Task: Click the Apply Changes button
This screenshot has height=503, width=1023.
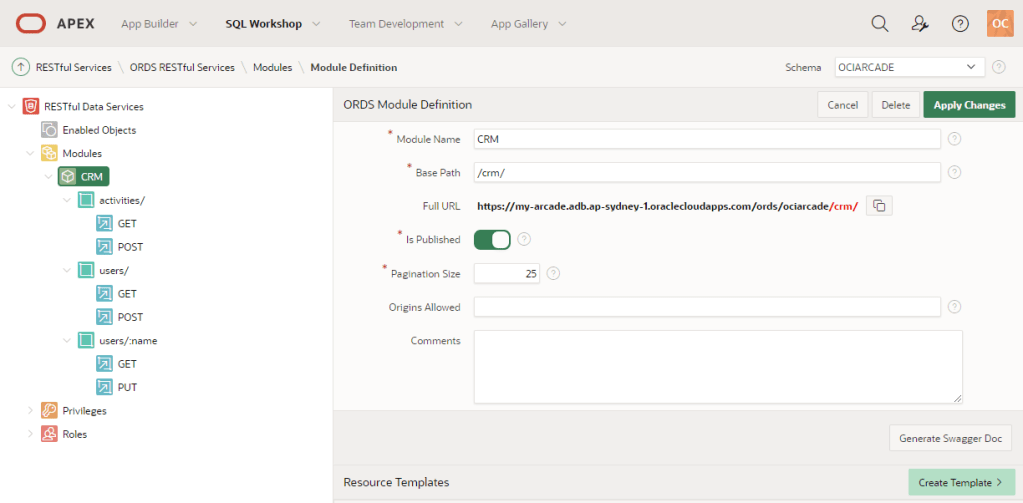Action: (x=969, y=105)
